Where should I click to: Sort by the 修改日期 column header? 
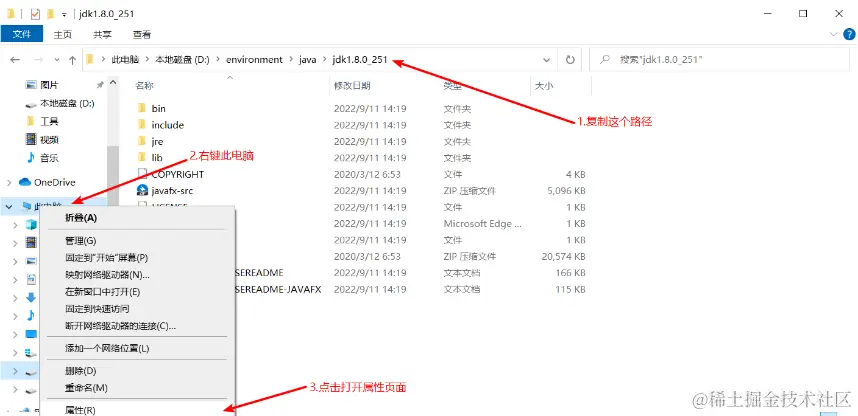point(352,85)
